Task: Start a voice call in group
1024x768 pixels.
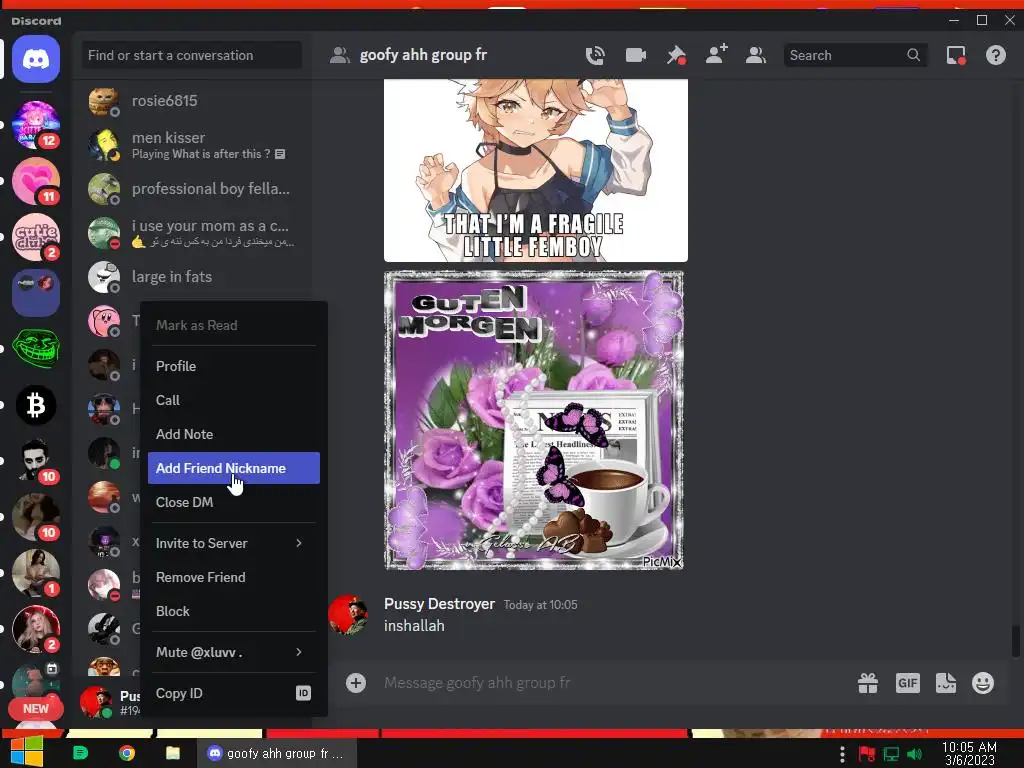Action: click(x=595, y=56)
